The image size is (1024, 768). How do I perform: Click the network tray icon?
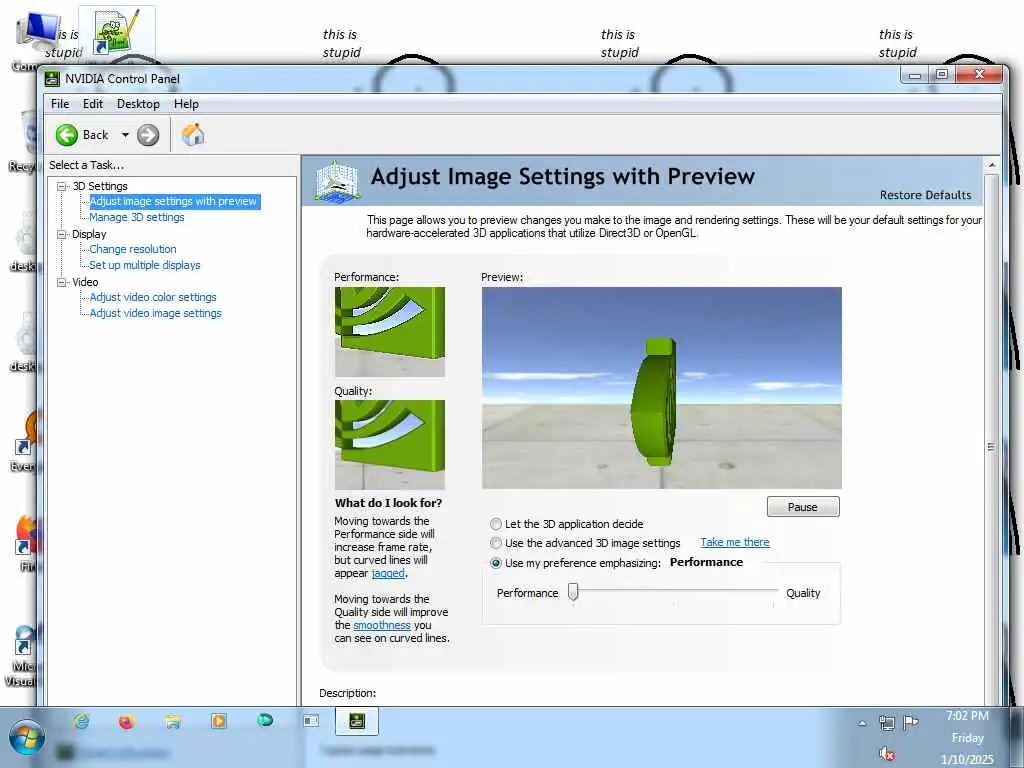(x=886, y=722)
